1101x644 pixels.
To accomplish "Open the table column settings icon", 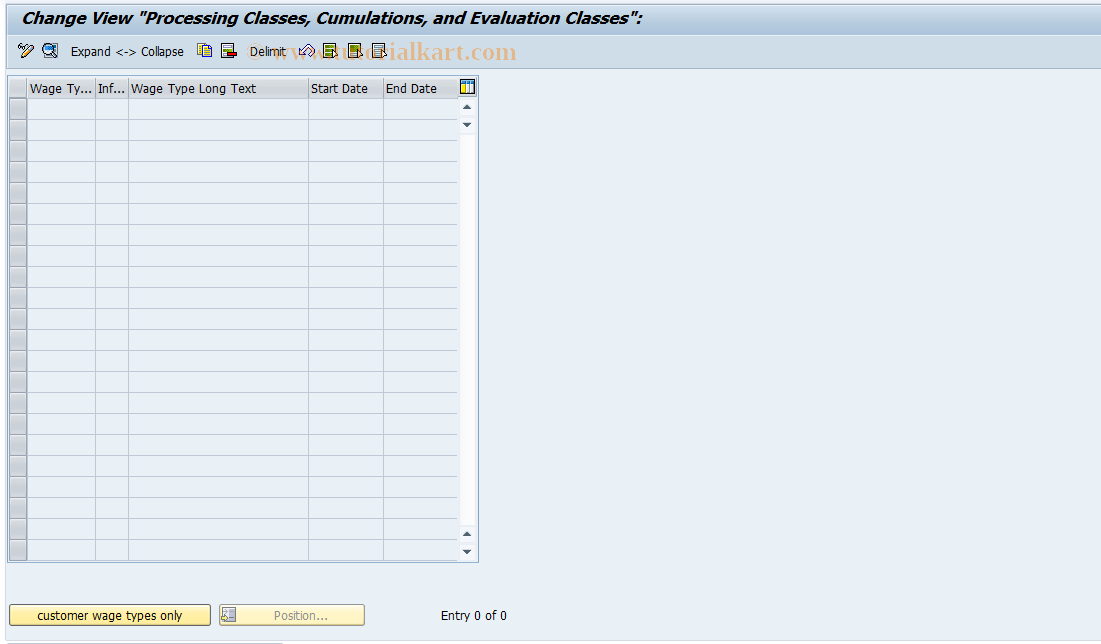I will (x=467, y=87).
